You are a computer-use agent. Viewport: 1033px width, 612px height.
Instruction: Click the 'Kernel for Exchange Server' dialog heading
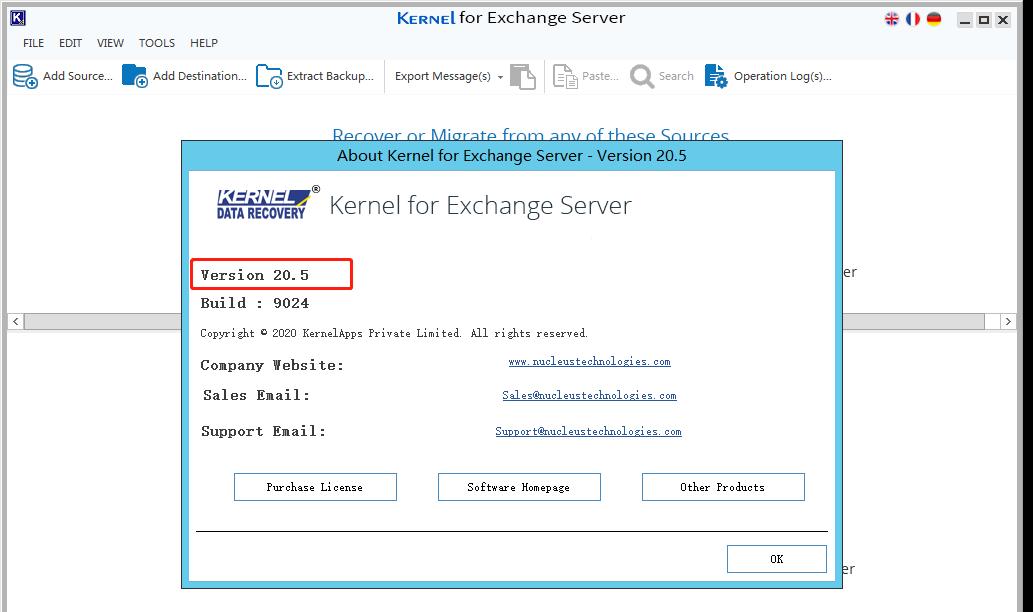pos(480,206)
